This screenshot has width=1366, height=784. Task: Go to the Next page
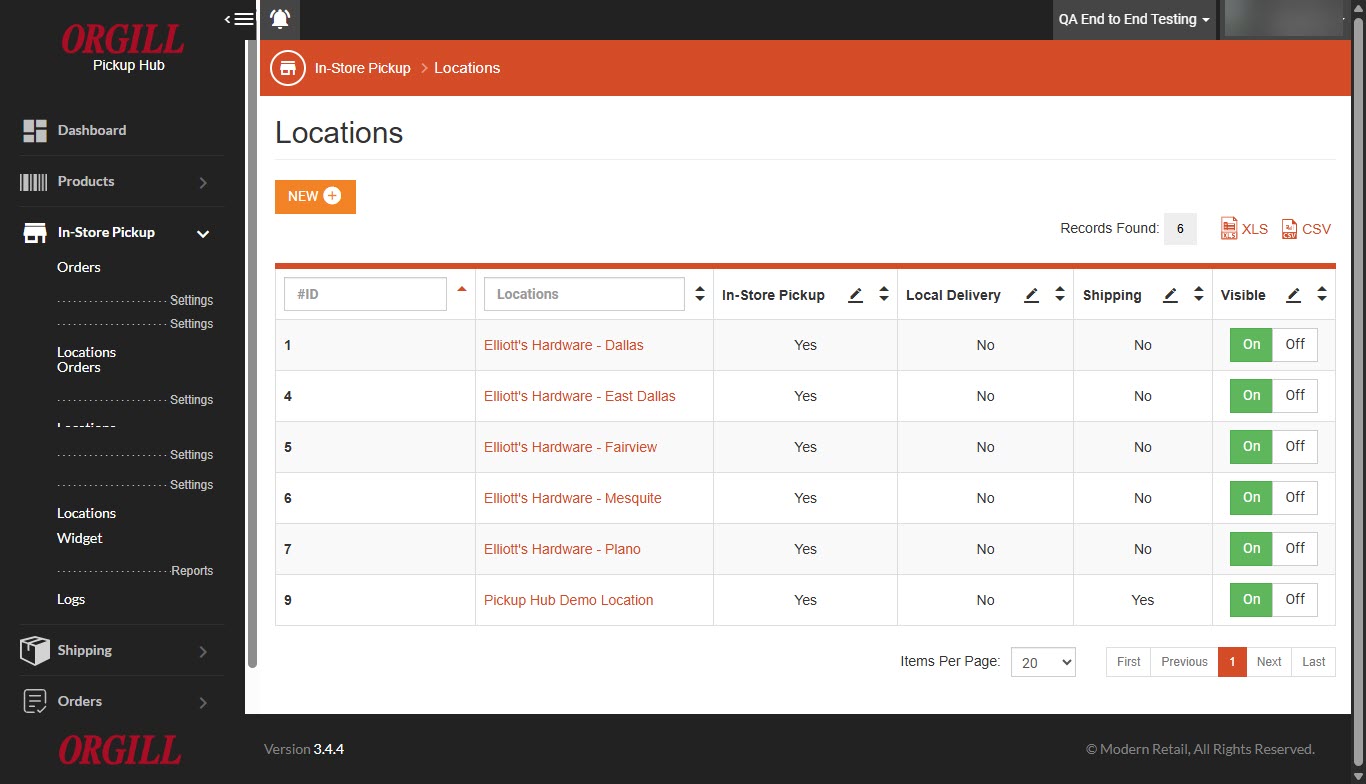coord(1269,662)
